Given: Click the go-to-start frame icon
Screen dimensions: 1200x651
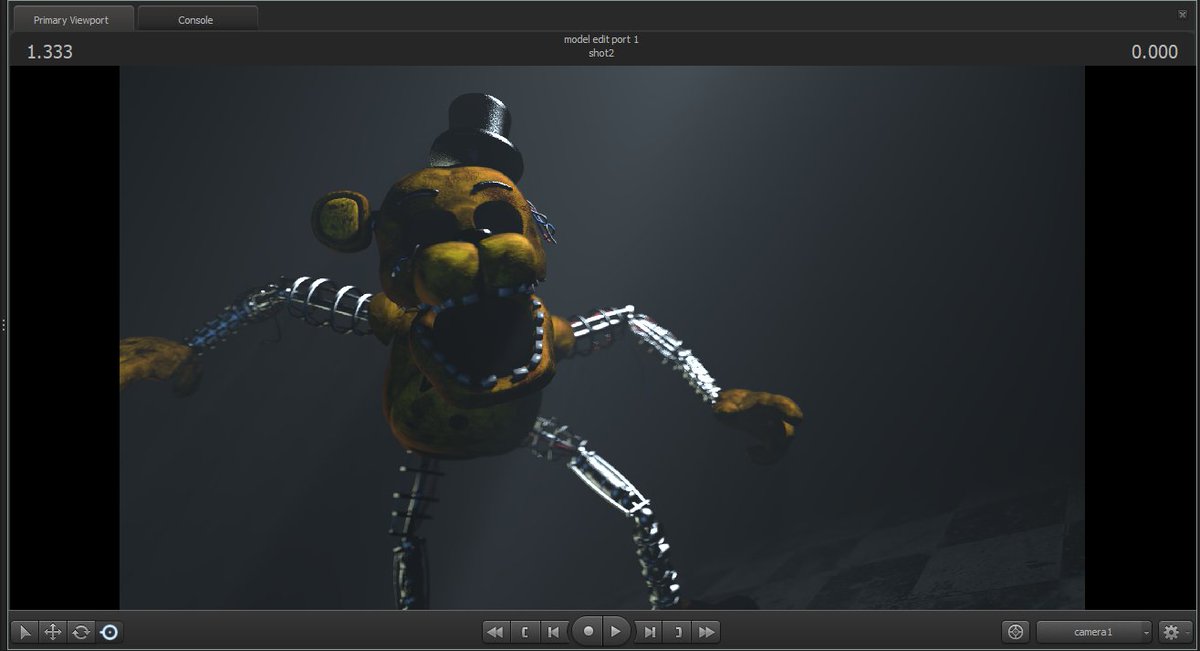Looking at the screenshot, I should click(x=553, y=632).
